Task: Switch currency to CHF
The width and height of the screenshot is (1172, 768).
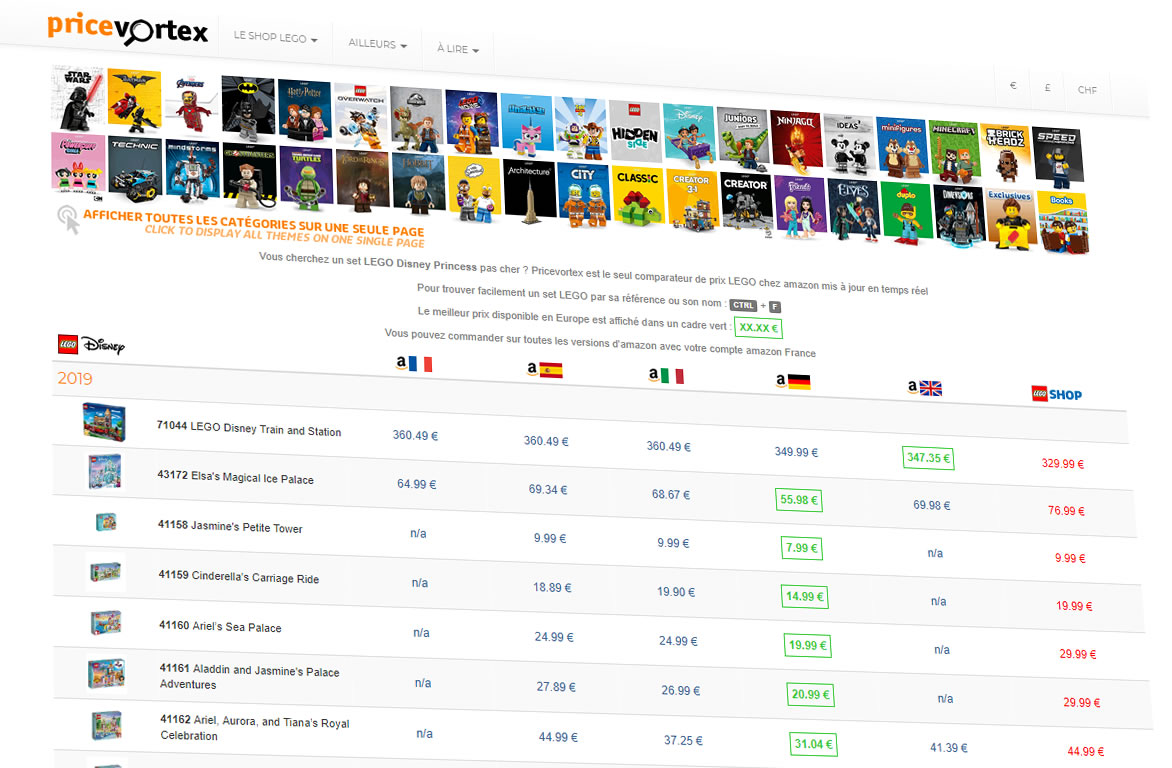Action: 1087,90
